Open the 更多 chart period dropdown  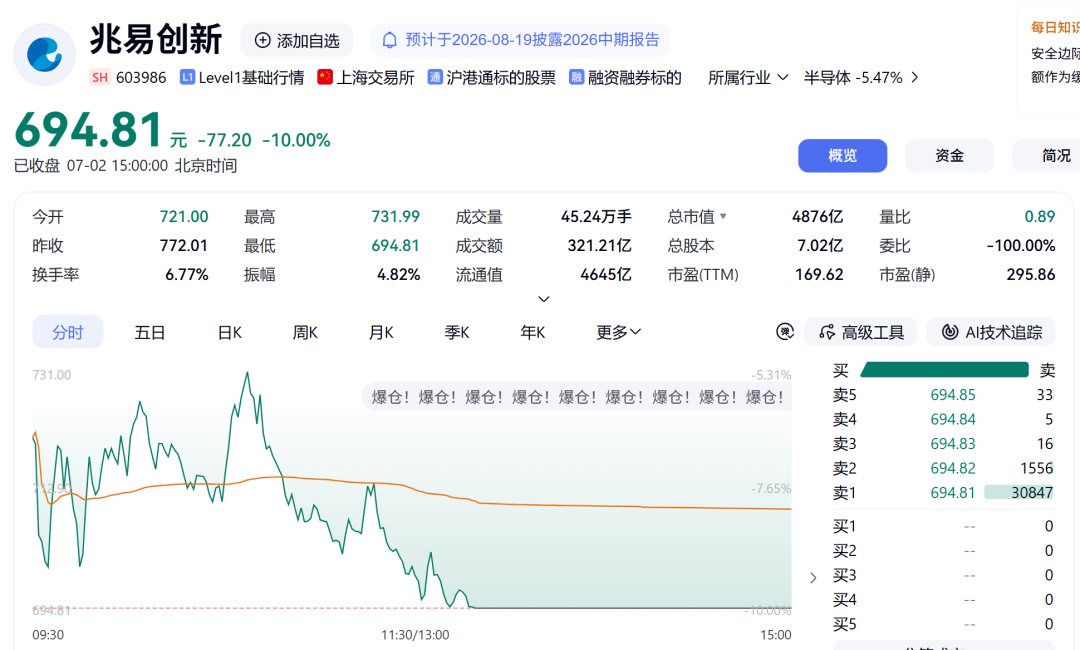click(619, 333)
